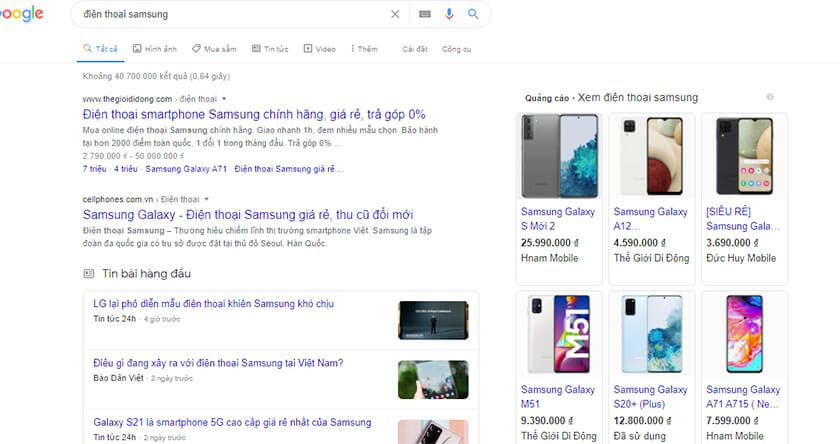Viewport: 840px width, 444px height.
Task: Open the Video tab
Action: 320,49
